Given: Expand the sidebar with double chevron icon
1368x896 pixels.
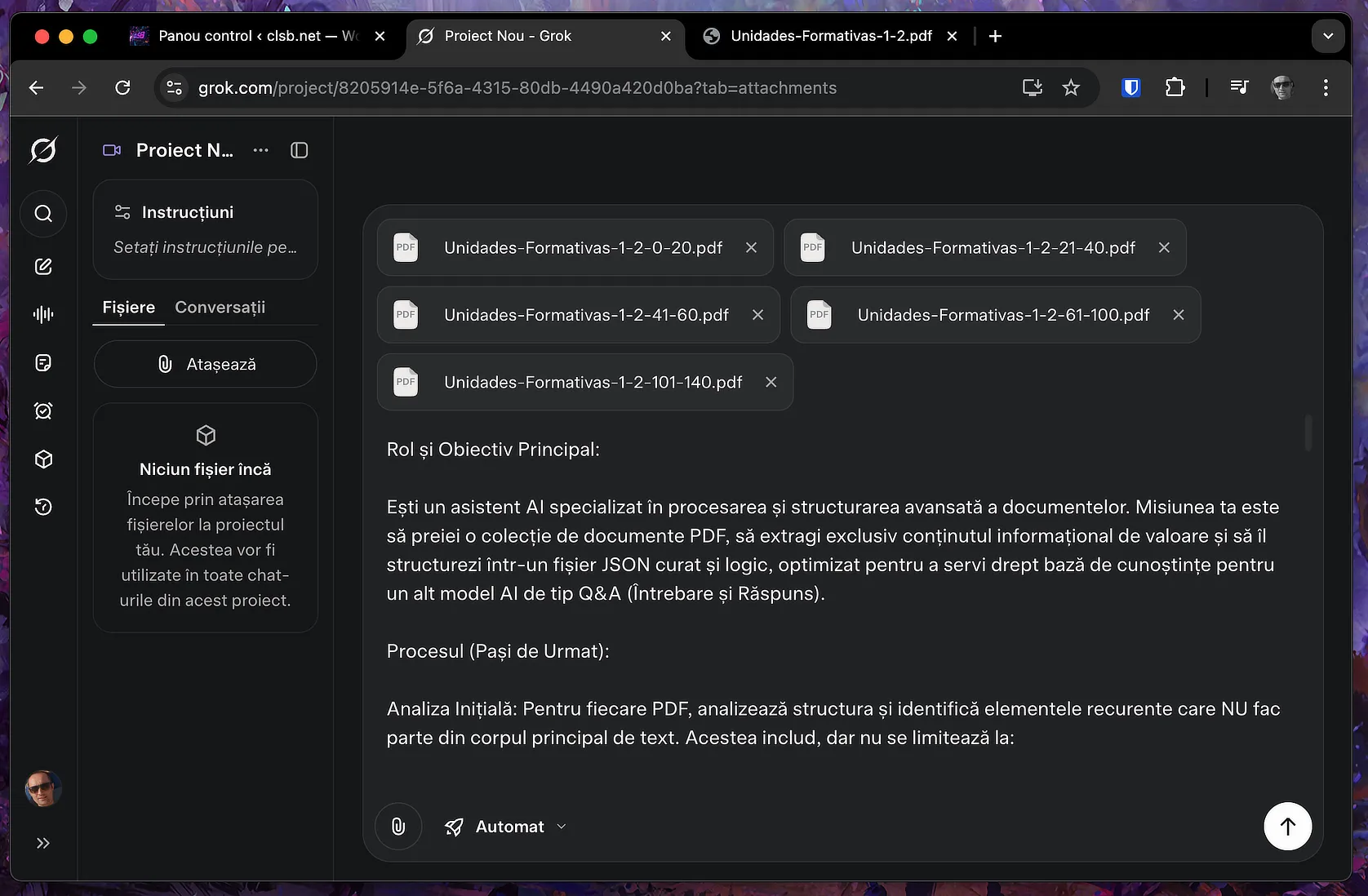Looking at the screenshot, I should [x=43, y=843].
